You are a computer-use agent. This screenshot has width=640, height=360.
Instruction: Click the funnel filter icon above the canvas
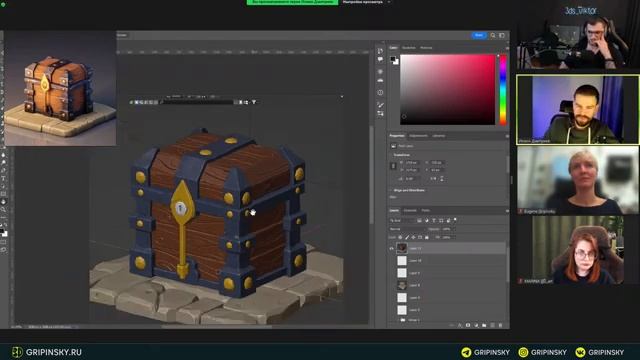[253, 102]
